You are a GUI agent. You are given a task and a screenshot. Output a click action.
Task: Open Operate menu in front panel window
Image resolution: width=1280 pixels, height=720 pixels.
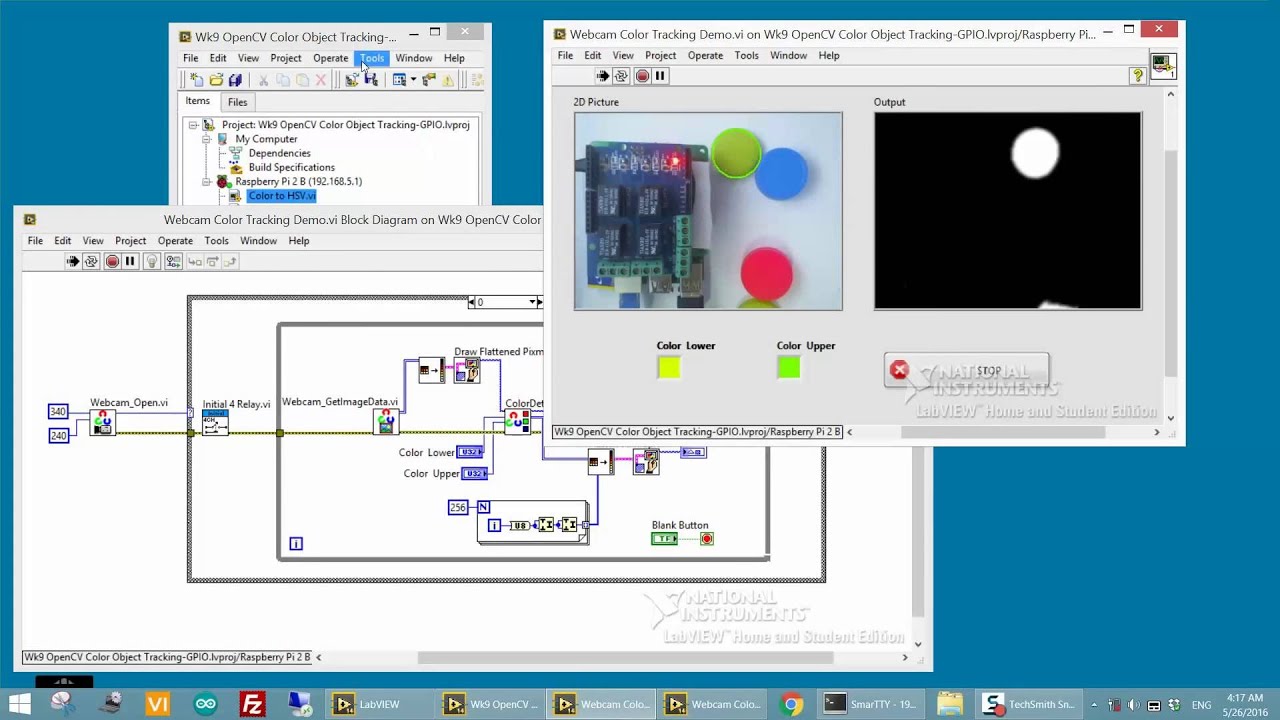point(705,55)
